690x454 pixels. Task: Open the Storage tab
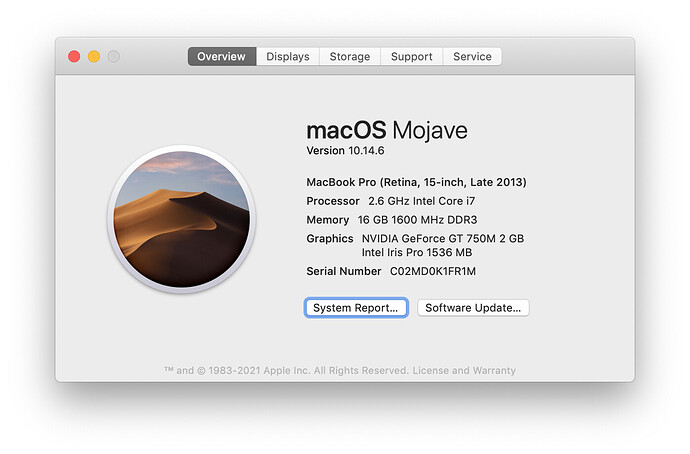350,56
